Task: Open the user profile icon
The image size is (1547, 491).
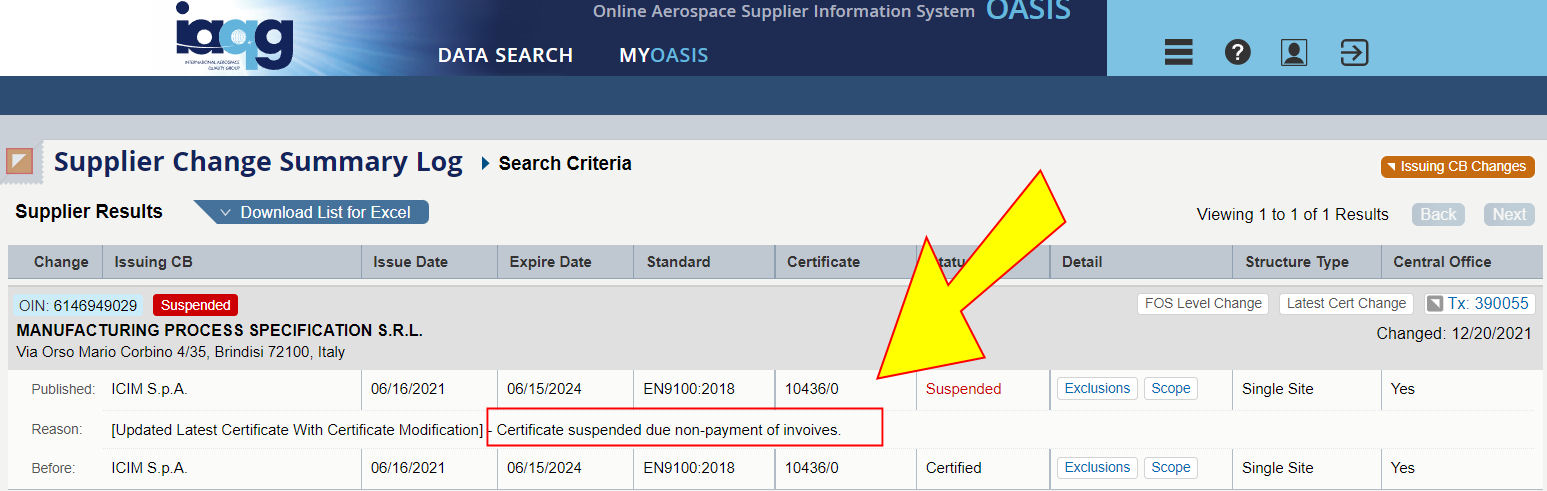Action: point(1294,52)
